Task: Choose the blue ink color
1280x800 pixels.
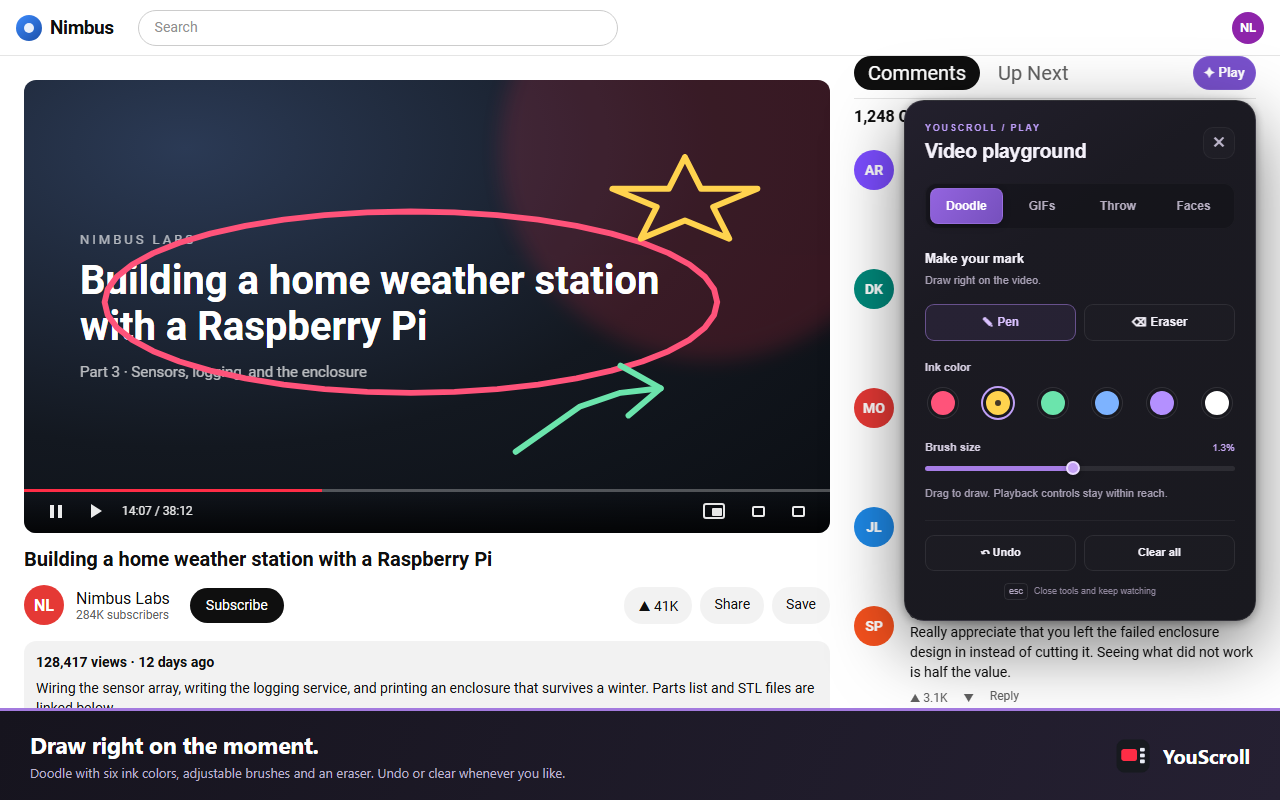Action: (x=1107, y=403)
